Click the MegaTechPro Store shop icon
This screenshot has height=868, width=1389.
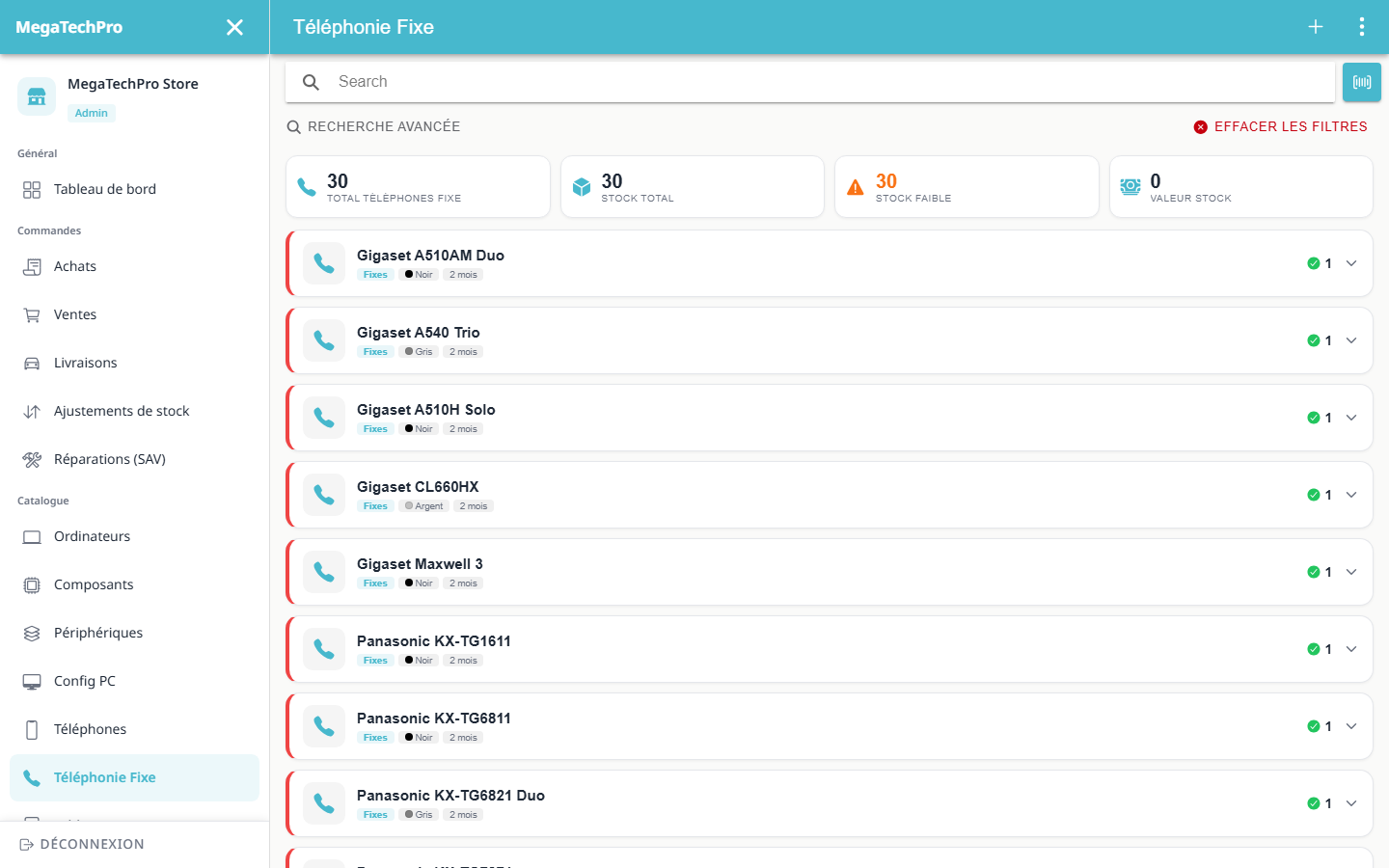37,96
